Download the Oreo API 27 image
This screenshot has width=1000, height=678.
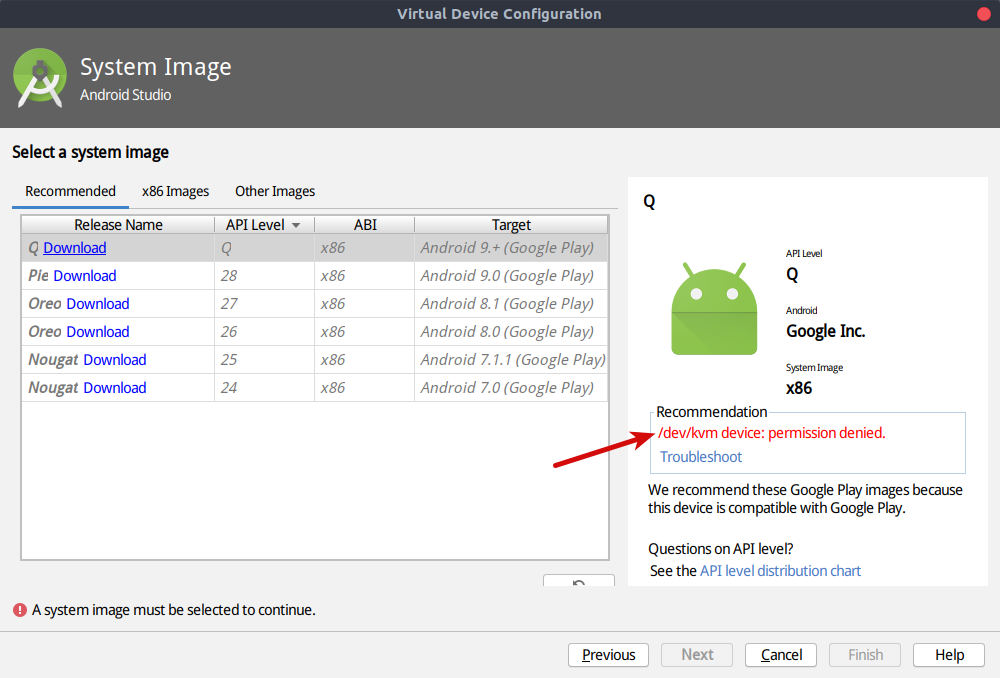pyautogui.click(x=98, y=304)
